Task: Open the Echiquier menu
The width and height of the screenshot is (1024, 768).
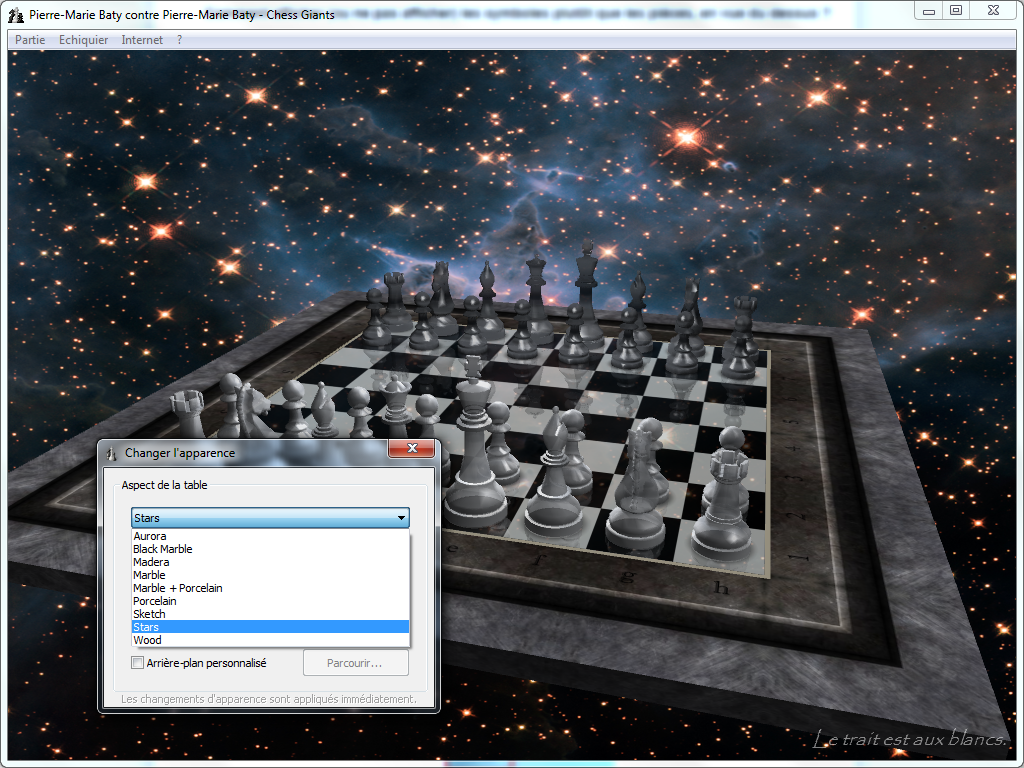Action: pyautogui.click(x=83, y=40)
